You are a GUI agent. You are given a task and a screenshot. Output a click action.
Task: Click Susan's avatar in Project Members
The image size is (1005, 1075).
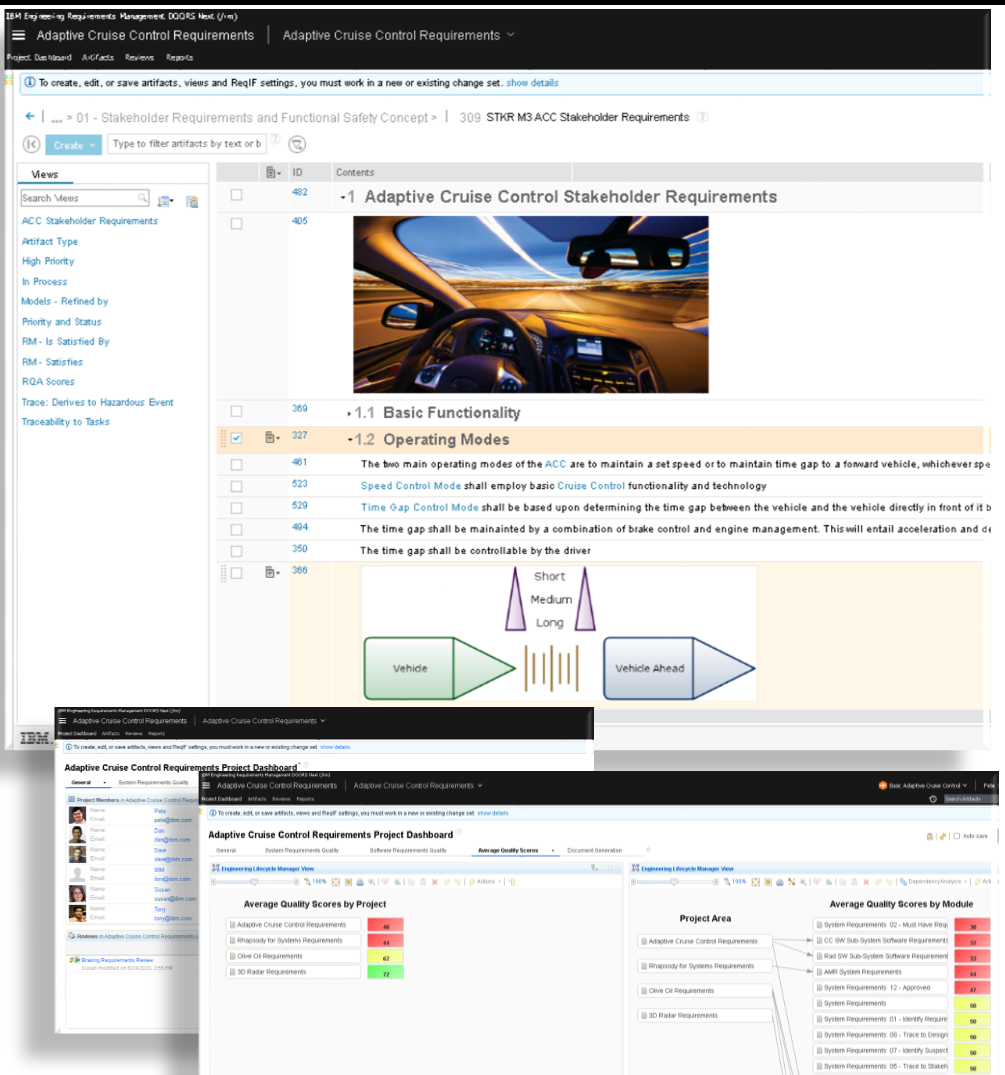pyautogui.click(x=77, y=894)
